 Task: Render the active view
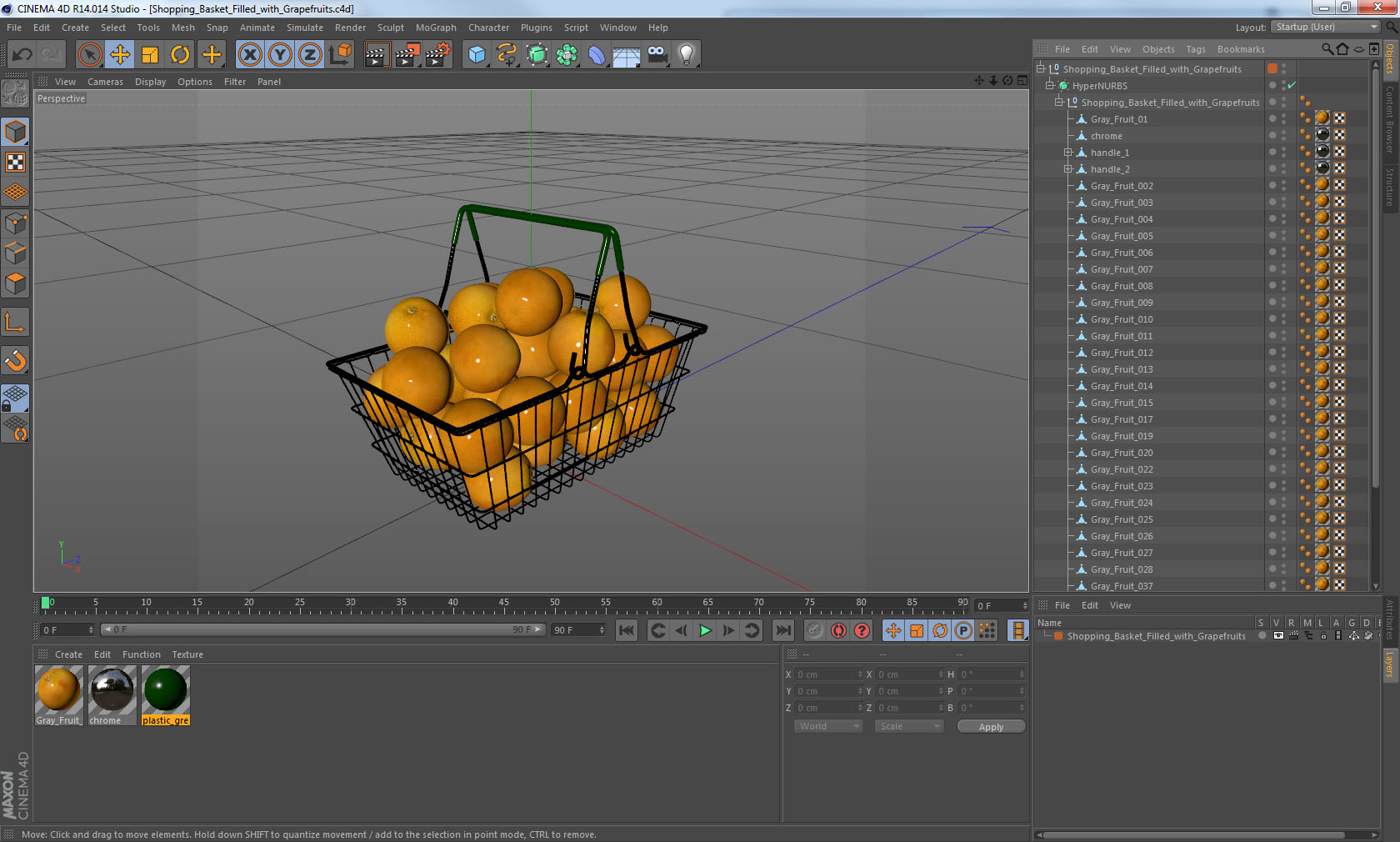pyautogui.click(x=377, y=55)
